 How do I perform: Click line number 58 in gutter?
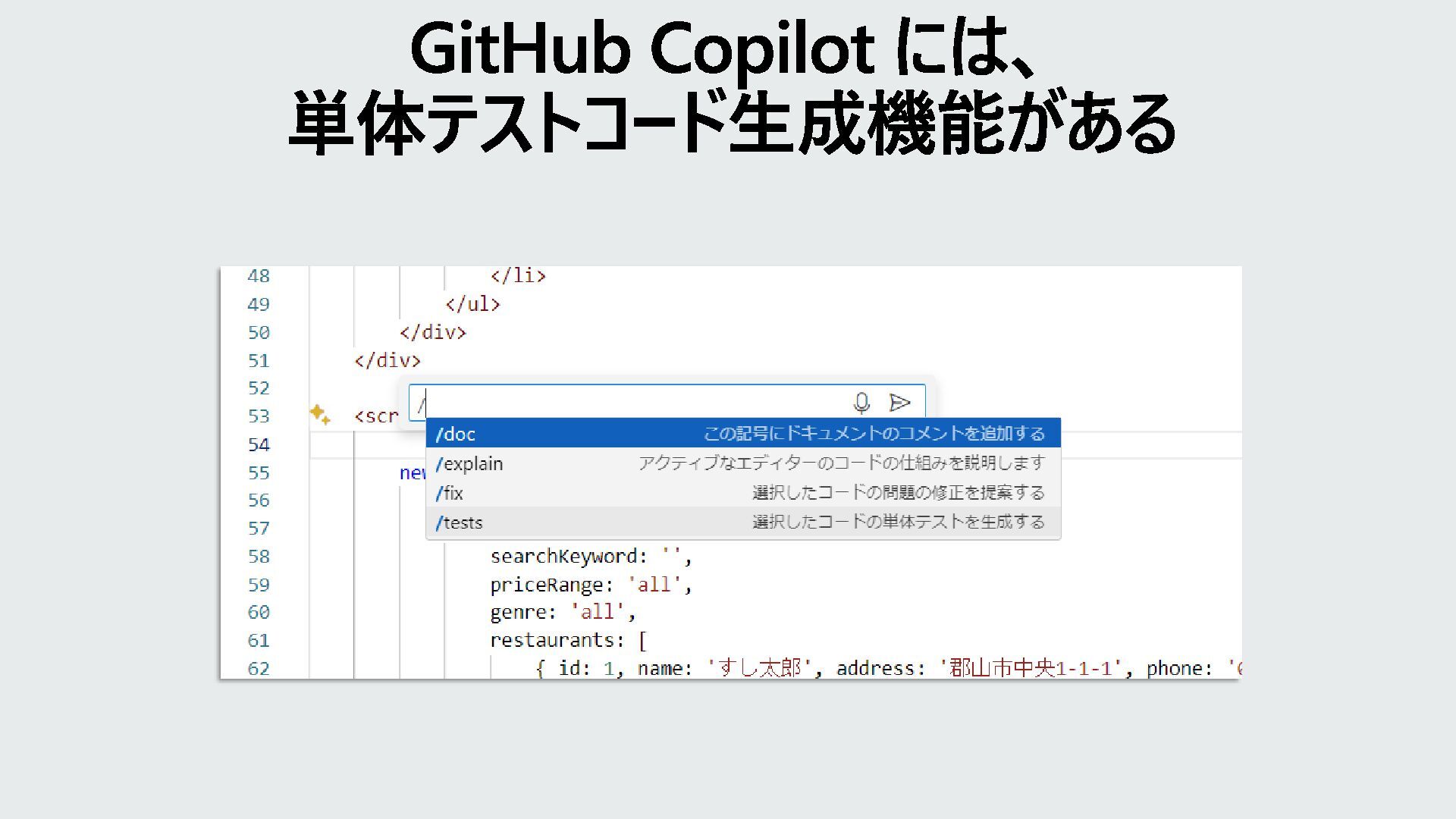[259, 557]
